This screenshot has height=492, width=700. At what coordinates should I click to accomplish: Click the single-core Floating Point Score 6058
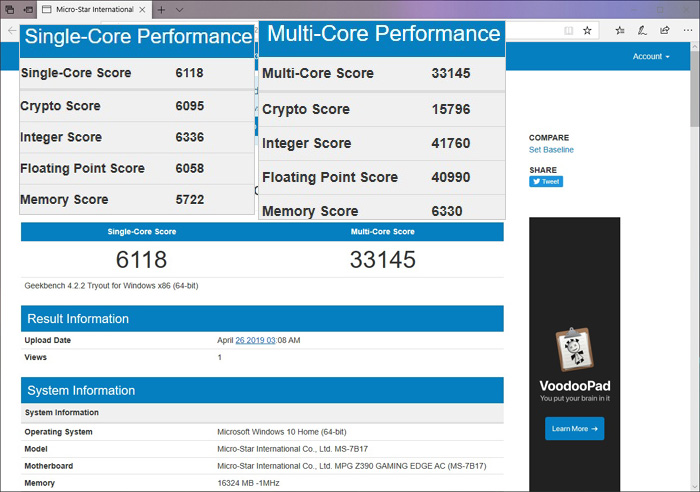190,168
